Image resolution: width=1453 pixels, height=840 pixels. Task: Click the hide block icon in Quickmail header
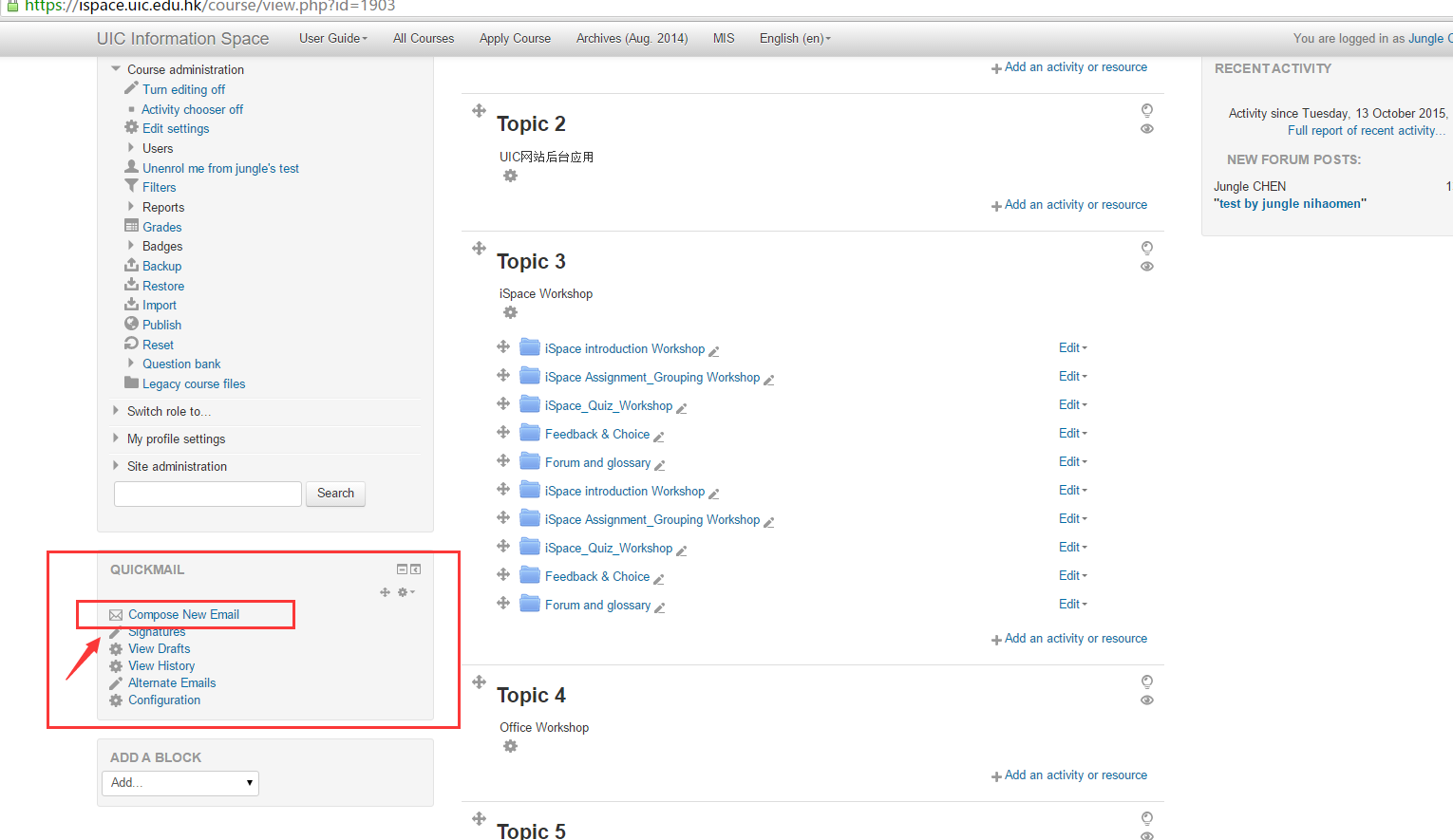coord(402,569)
